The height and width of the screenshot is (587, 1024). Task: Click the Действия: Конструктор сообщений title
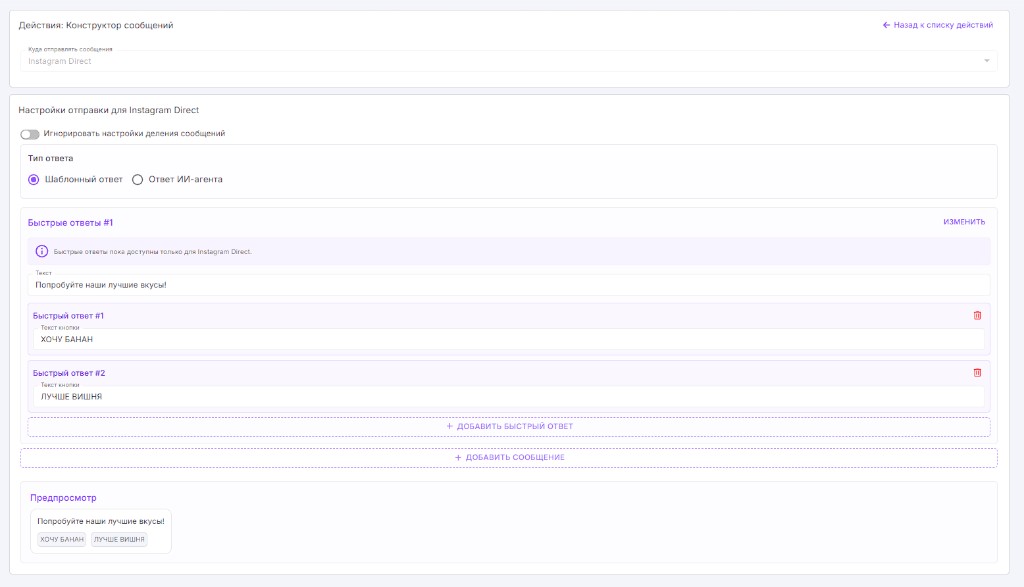point(96,25)
